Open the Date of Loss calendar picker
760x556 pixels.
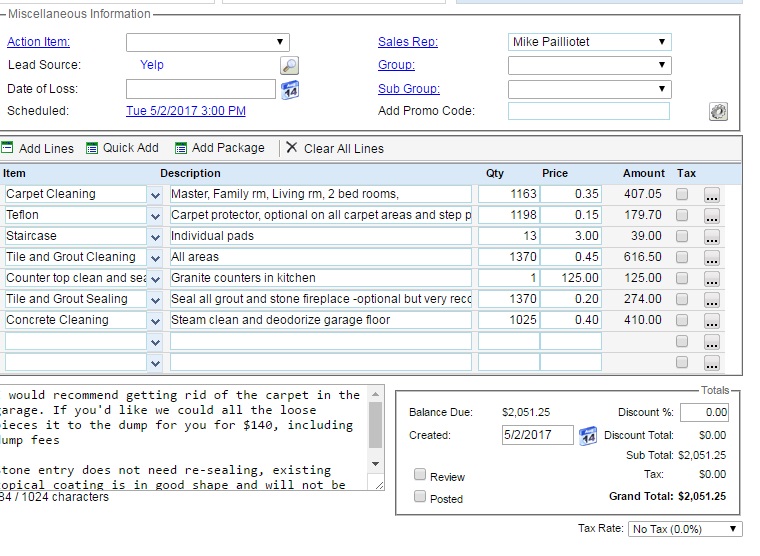click(x=290, y=90)
